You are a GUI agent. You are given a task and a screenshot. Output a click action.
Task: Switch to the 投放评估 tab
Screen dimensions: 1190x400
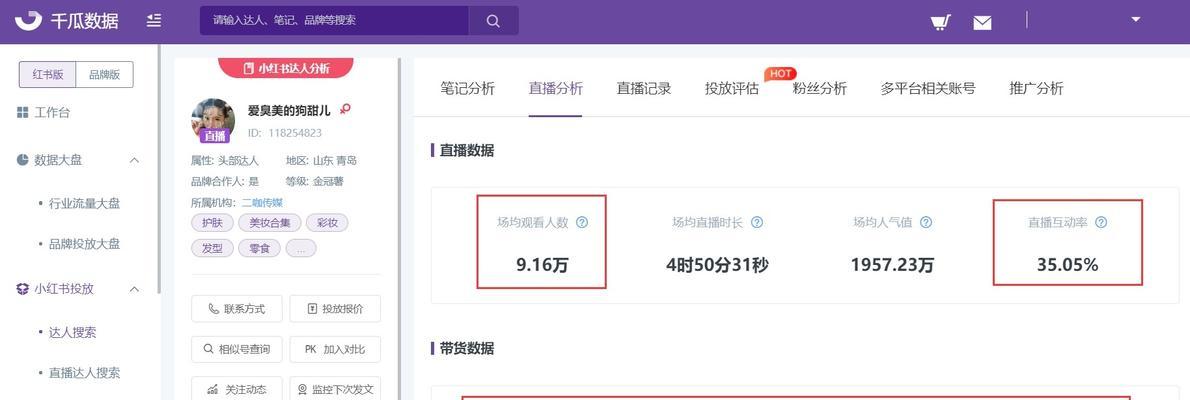click(732, 88)
